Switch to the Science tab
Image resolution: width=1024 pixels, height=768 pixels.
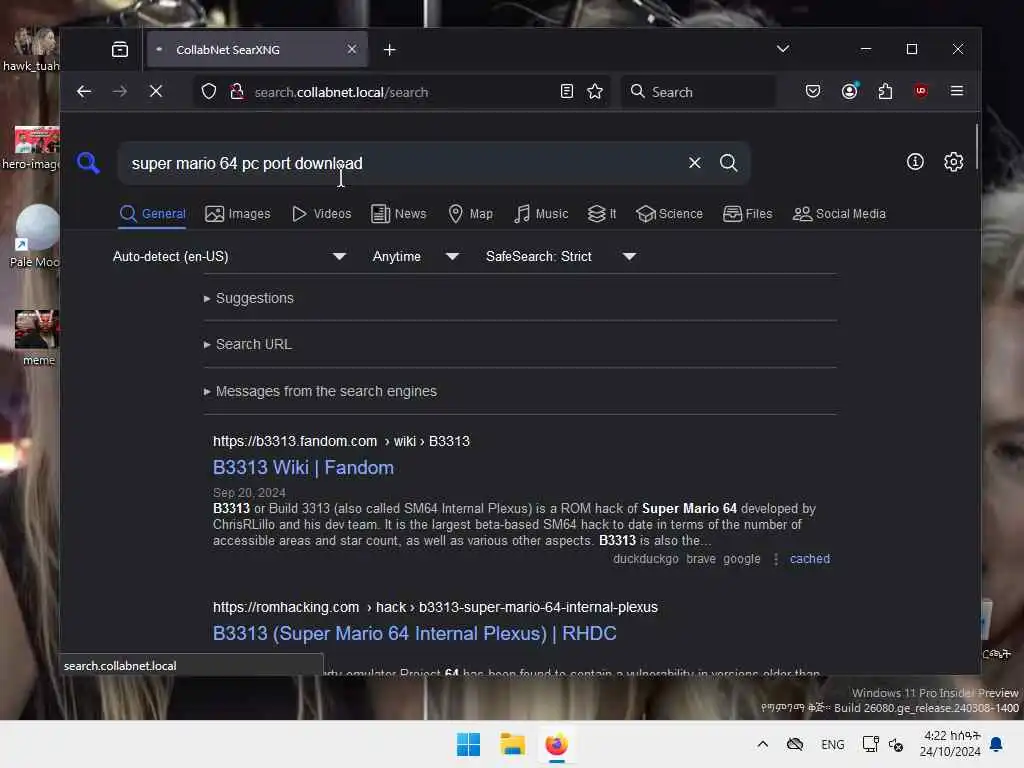pyautogui.click(x=669, y=214)
